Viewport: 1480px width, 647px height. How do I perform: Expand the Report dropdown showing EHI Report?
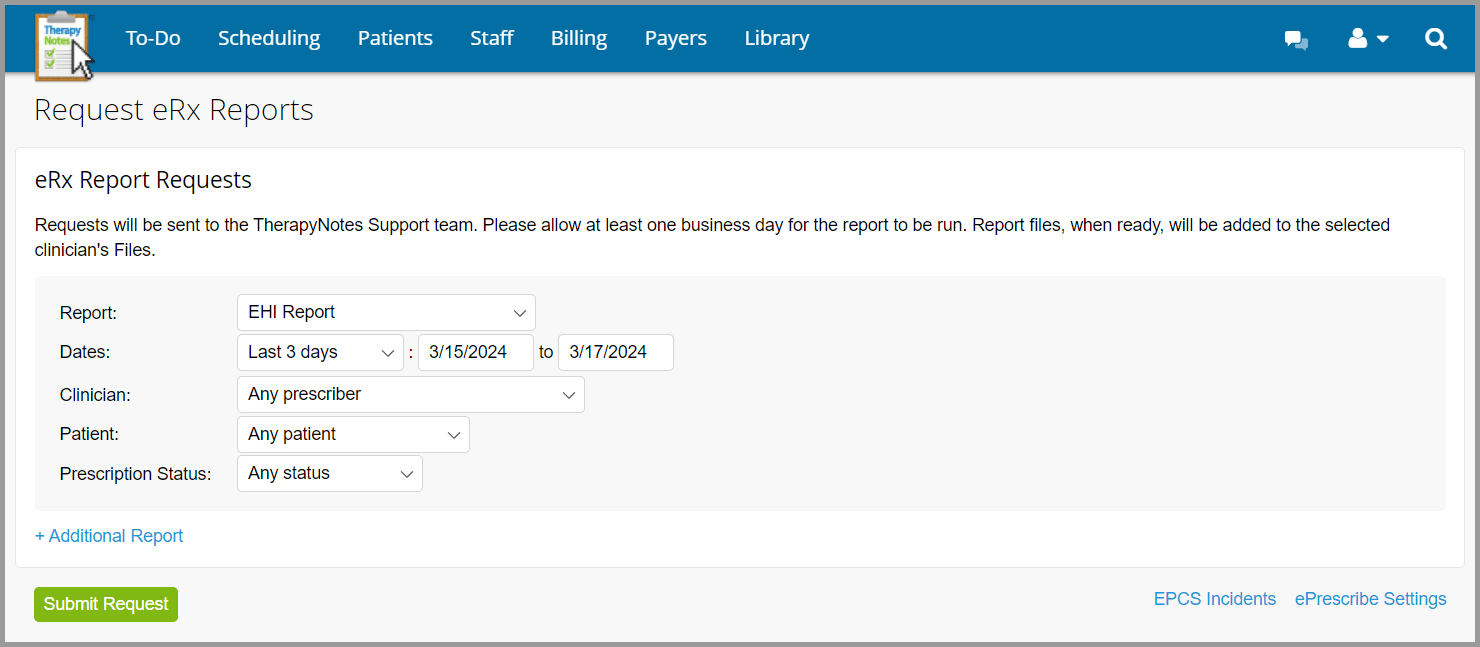click(386, 312)
